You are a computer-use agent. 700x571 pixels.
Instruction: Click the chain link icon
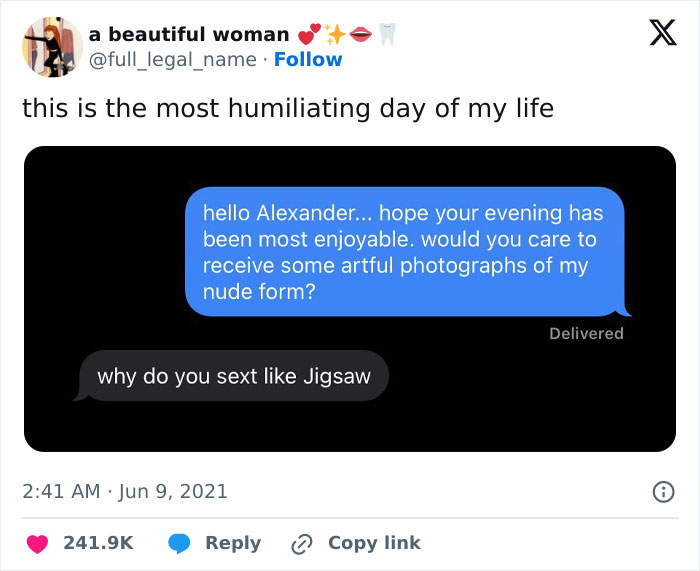[x=302, y=543]
